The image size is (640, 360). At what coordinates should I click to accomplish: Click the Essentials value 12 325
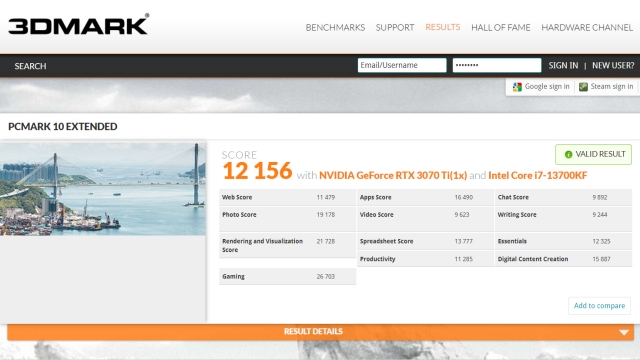601,241
